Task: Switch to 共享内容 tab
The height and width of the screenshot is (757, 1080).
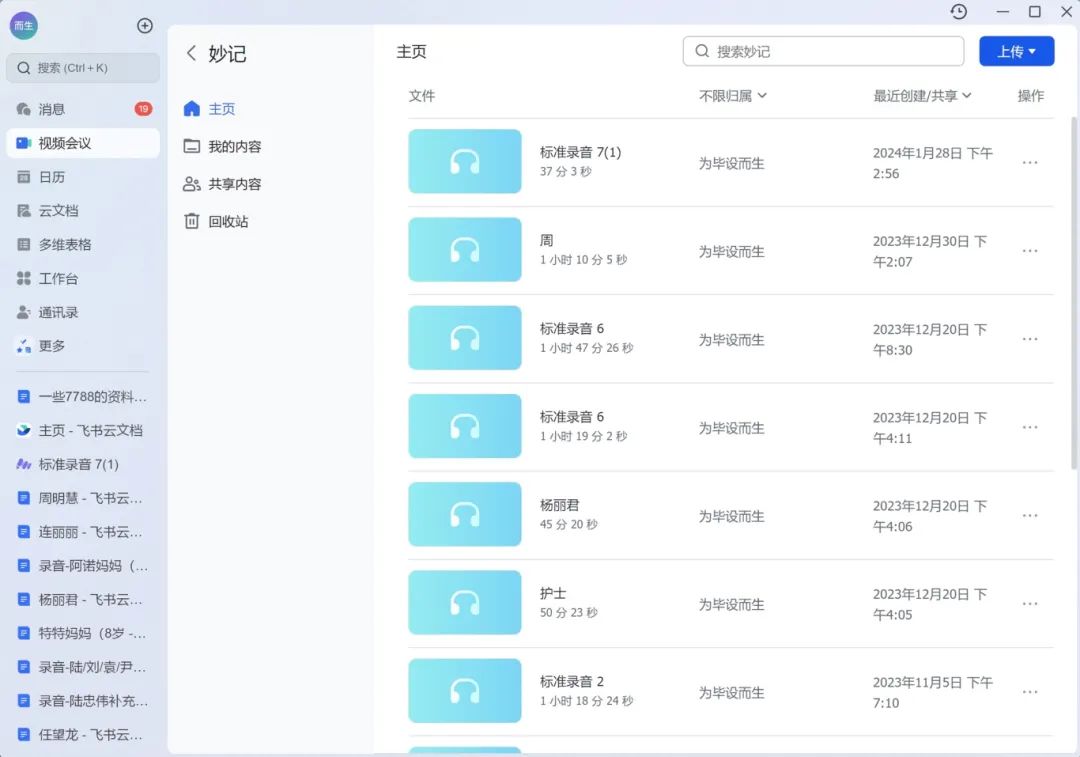Action: click(234, 184)
